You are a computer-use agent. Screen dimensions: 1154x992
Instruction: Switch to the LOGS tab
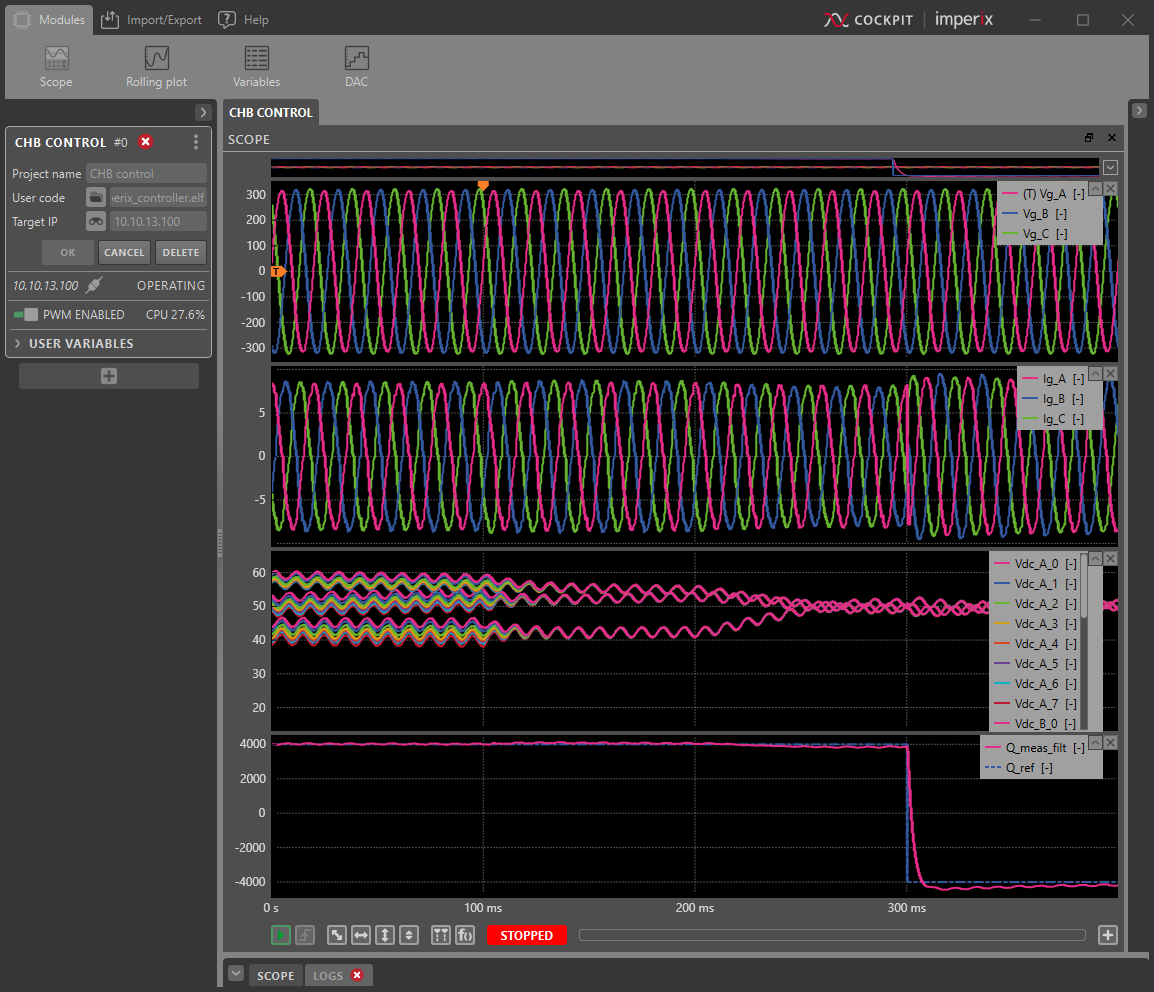click(x=330, y=975)
